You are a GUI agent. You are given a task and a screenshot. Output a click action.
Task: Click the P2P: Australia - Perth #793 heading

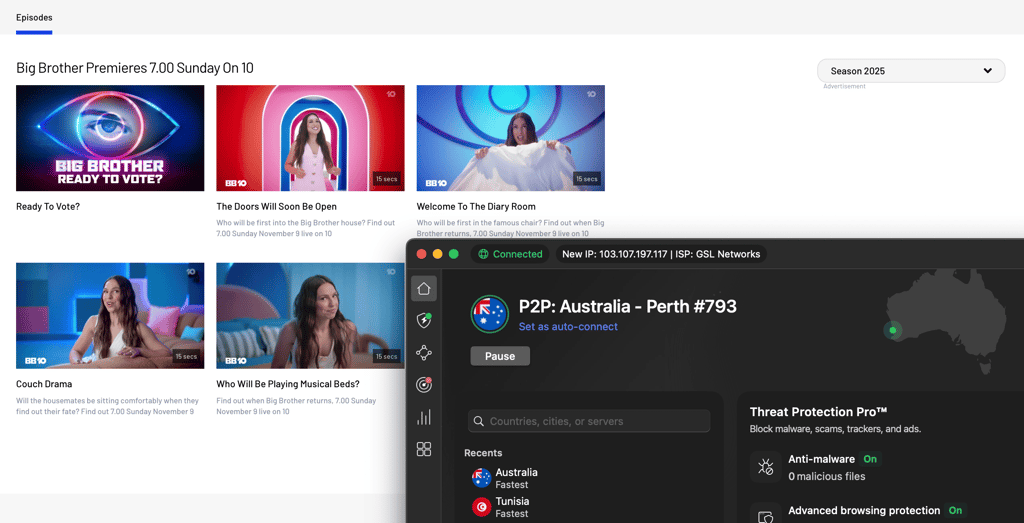[x=628, y=306]
